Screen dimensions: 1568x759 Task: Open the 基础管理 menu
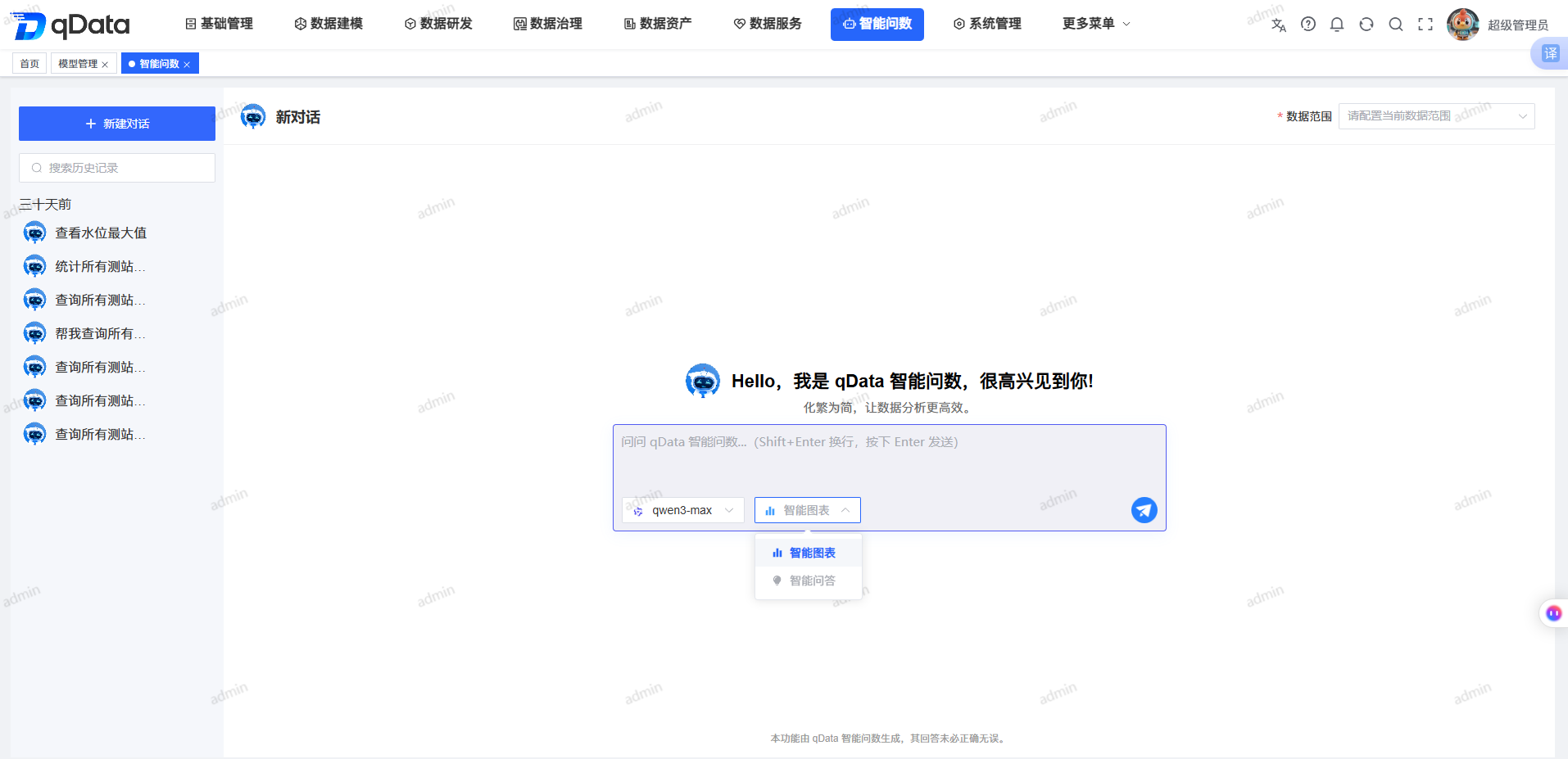click(x=219, y=24)
